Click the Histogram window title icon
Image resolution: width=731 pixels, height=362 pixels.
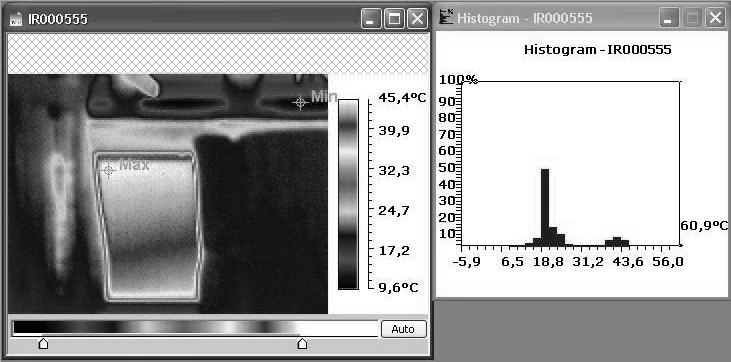coord(447,19)
